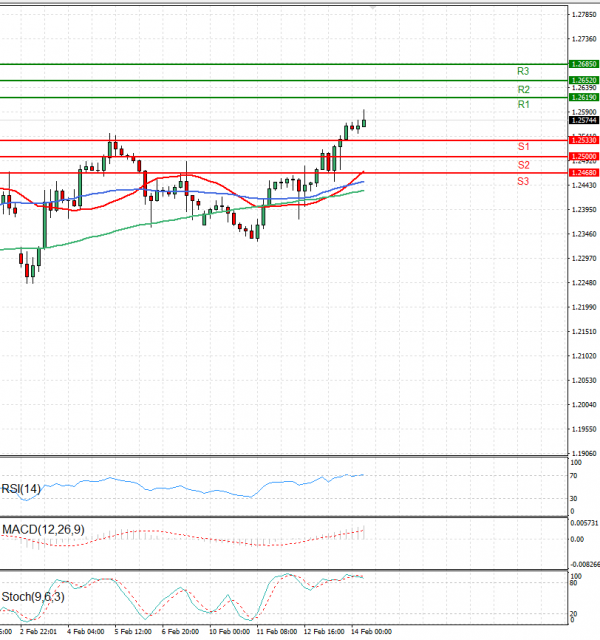The image size is (600, 640).
Task: Click the 1.27850 price axis value
Action: 584,15
